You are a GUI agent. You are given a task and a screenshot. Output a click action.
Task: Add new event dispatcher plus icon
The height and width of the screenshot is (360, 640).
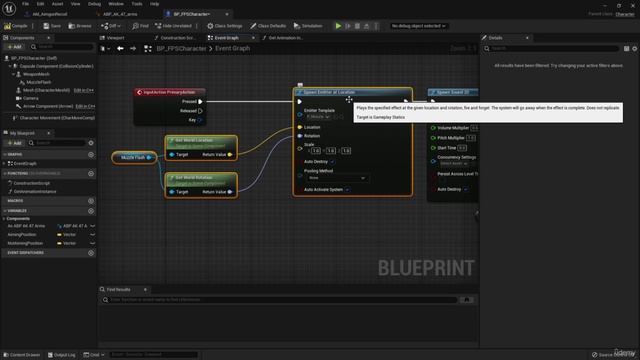(91, 253)
